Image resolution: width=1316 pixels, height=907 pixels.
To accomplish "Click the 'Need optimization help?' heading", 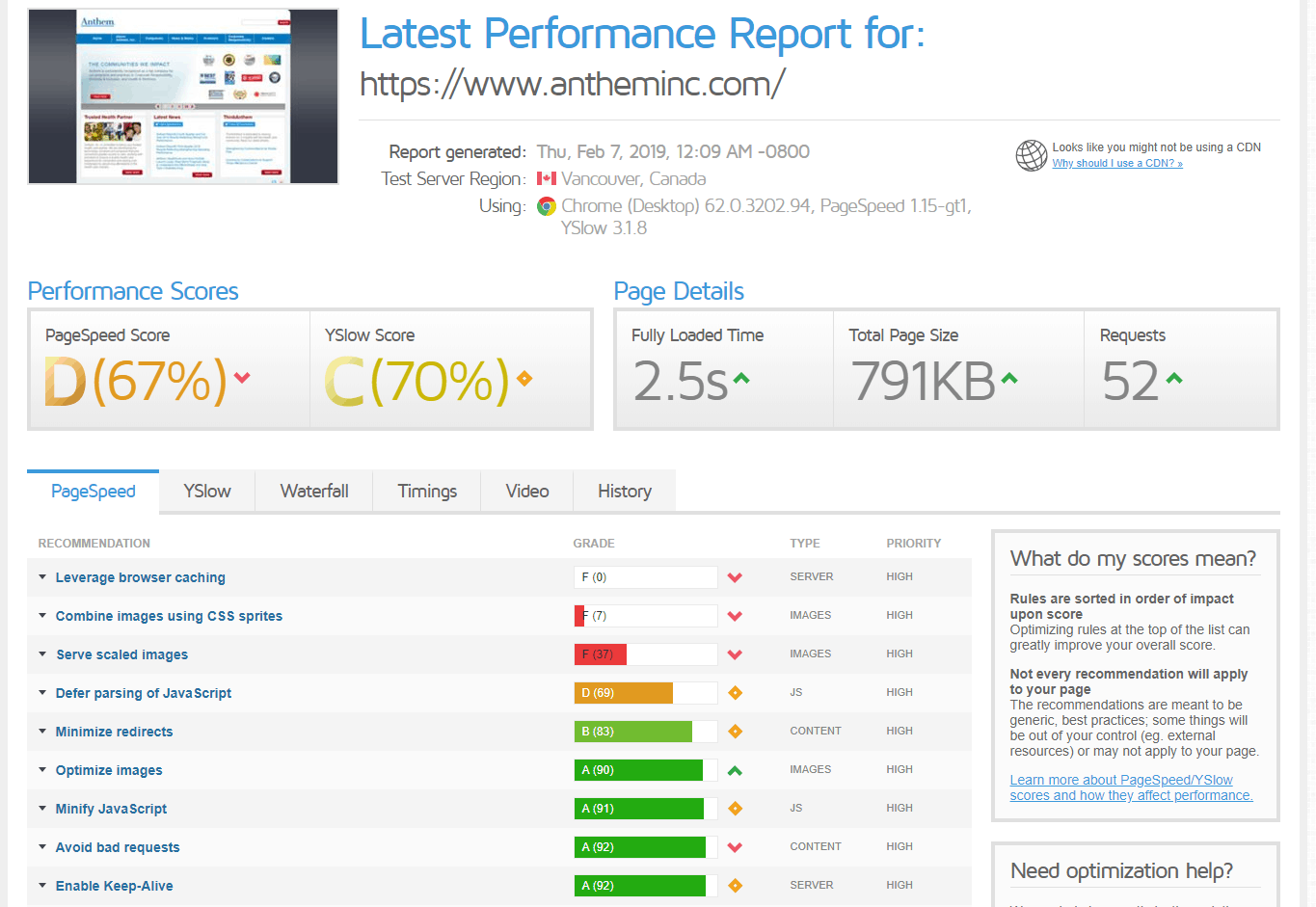I will pos(1121,871).
